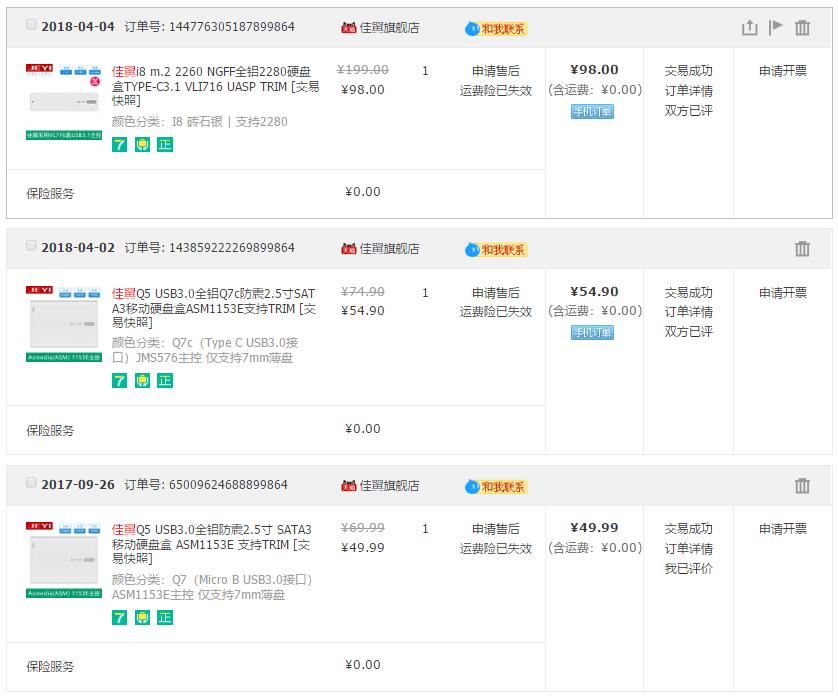This screenshot has width=838, height=698.
Task: Click 颜色分类: I8 砖石银 specification text
Action: coord(199,122)
